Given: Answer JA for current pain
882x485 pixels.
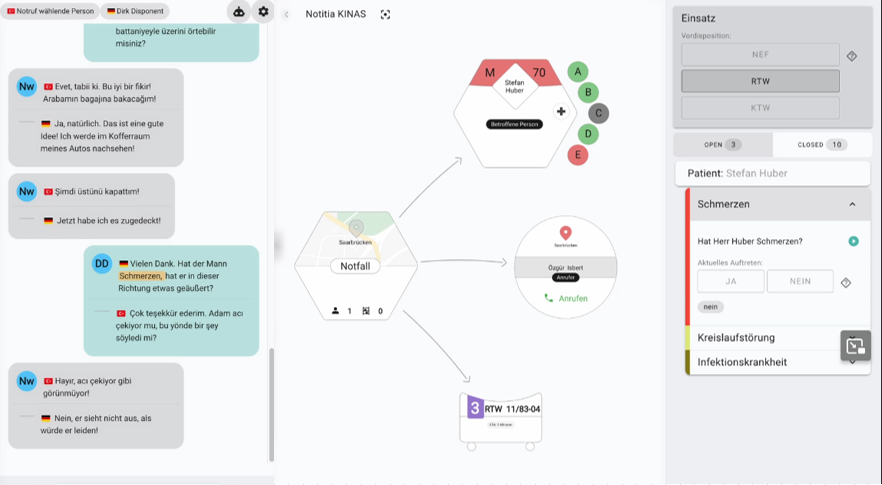Looking at the screenshot, I should coord(731,281).
